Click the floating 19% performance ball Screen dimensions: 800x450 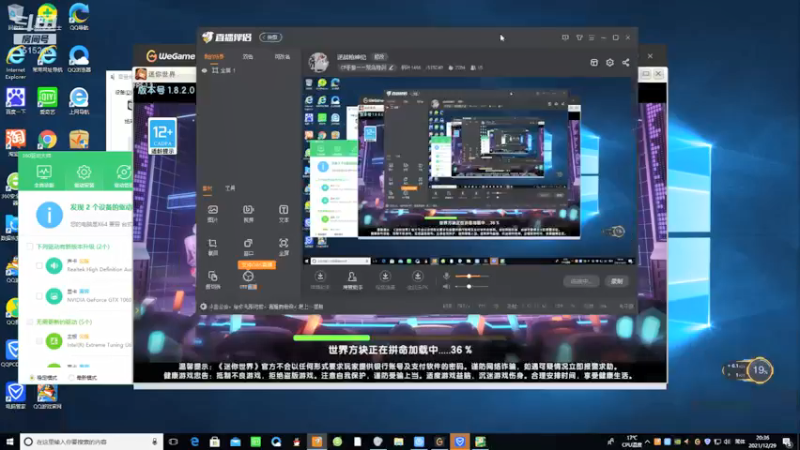pos(760,370)
